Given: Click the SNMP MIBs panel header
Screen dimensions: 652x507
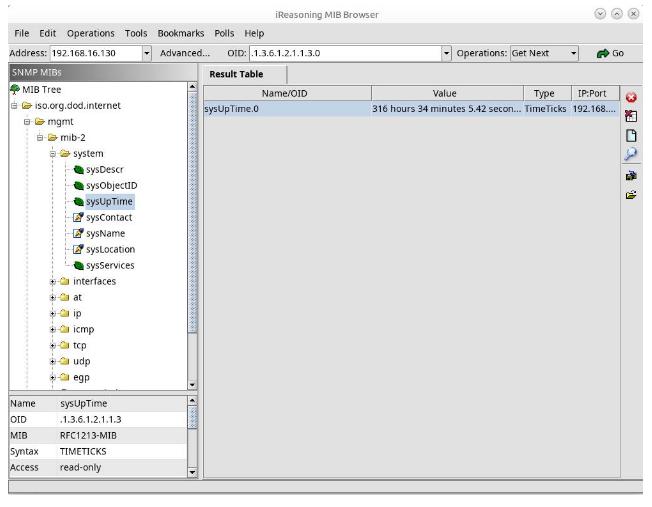Looking at the screenshot, I should coord(103,72).
